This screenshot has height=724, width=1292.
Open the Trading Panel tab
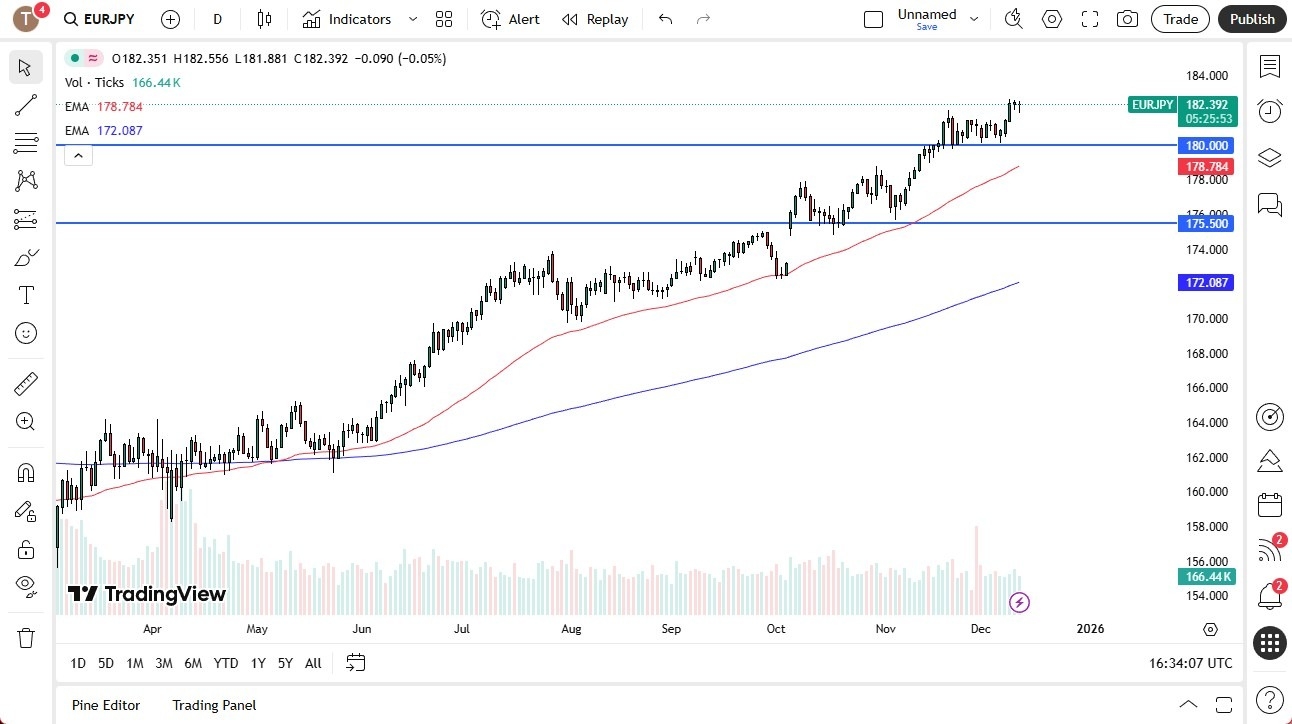click(213, 705)
